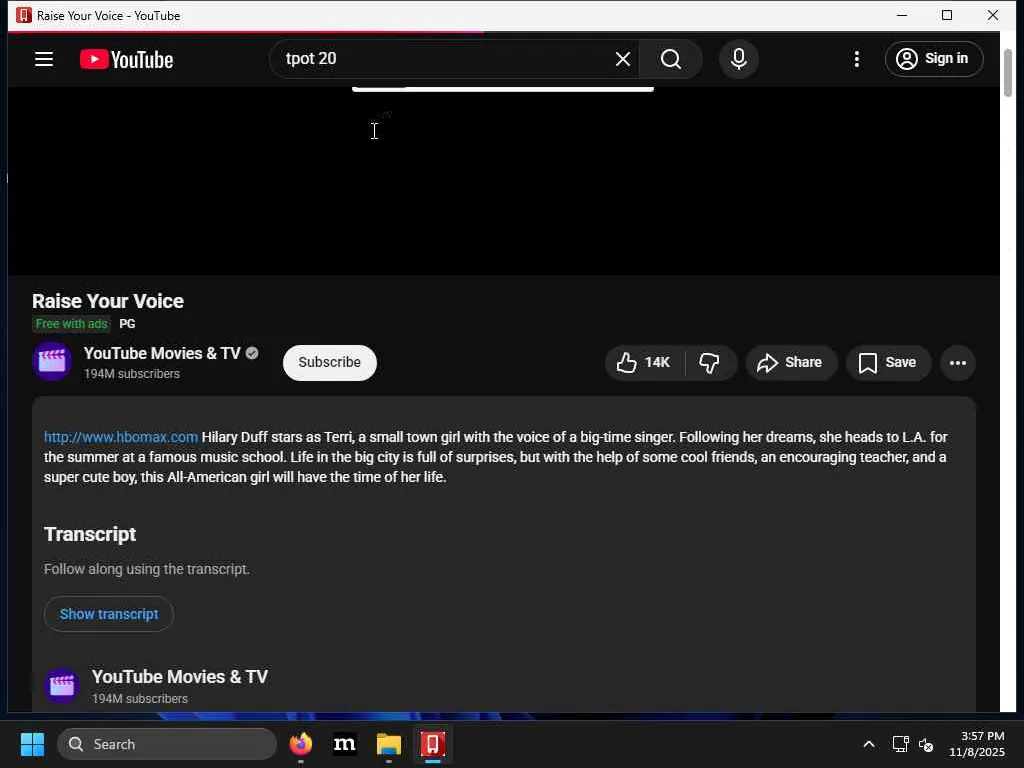1024x768 pixels.
Task: Show the video transcript
Action: pos(109,614)
